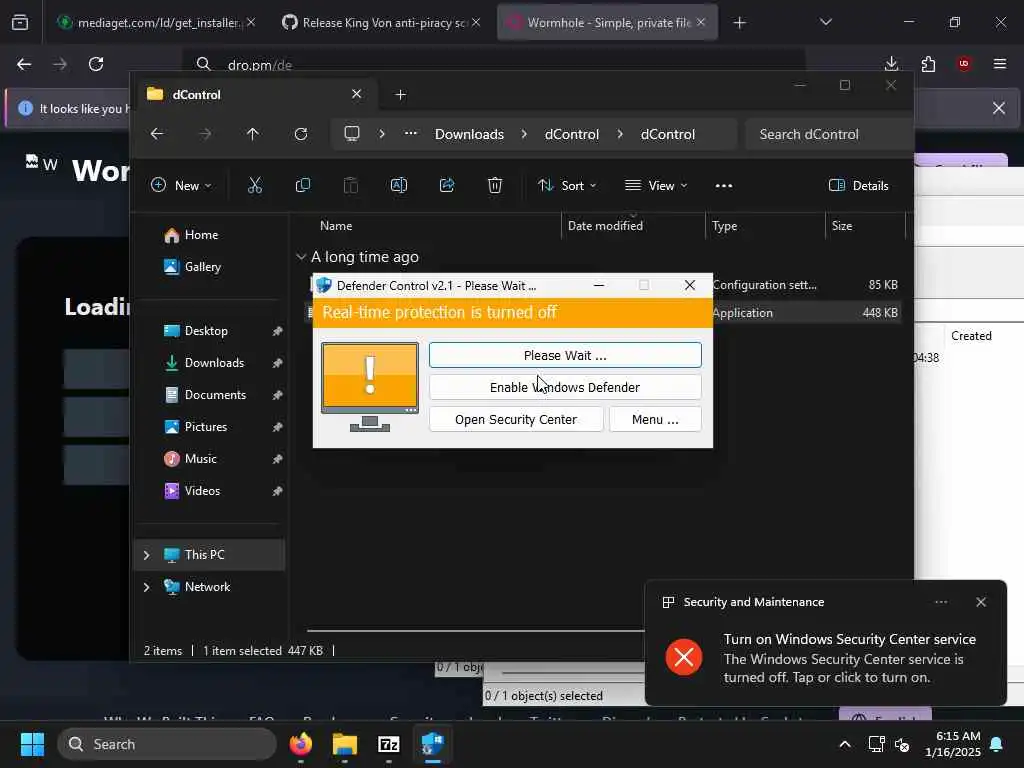Screen dimensions: 1024x768
Task: Open notification bell in system tray
Action: [997, 744]
